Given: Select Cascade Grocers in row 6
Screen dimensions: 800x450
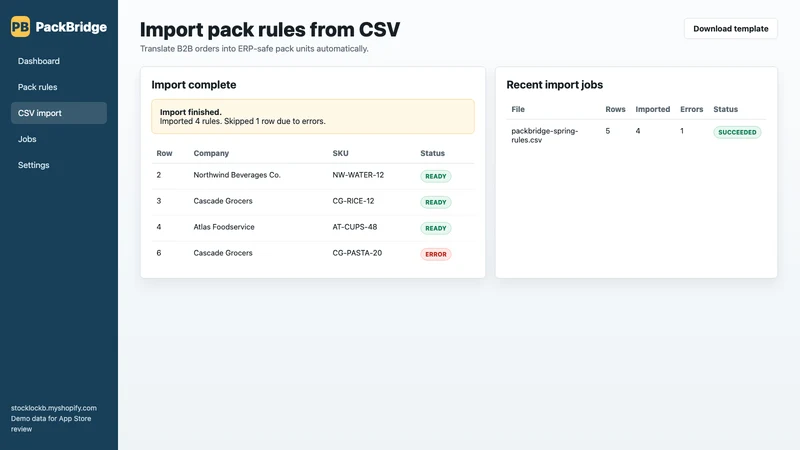Looking at the screenshot, I should pos(223,253).
